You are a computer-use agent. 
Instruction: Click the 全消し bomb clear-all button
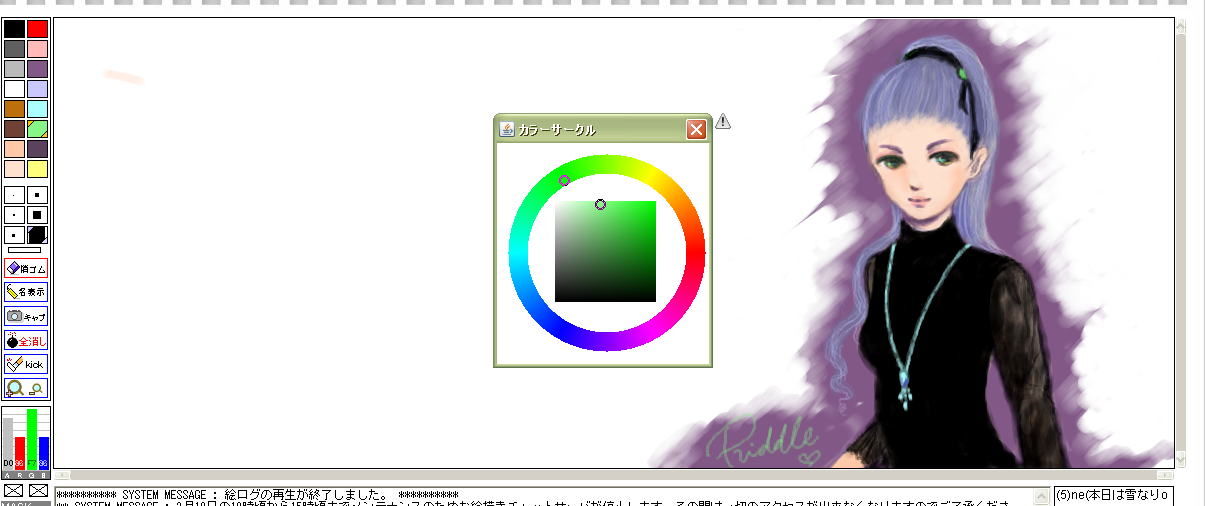click(x=26, y=340)
